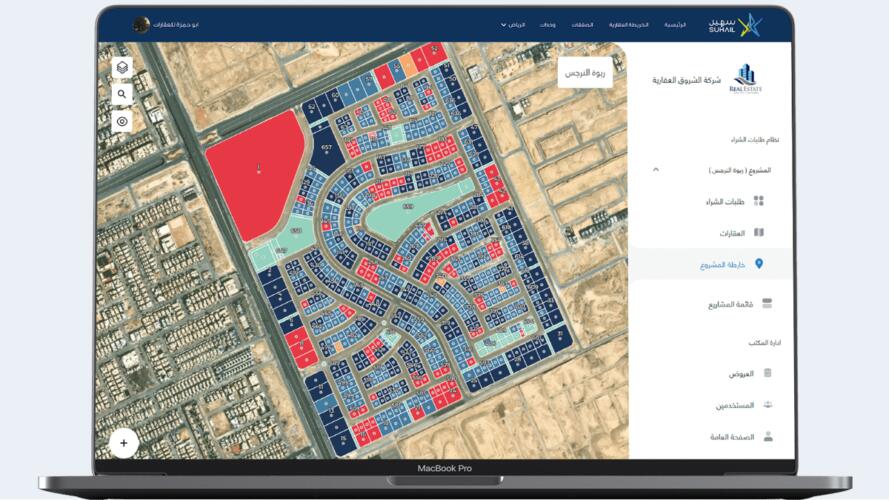The width and height of the screenshot is (889, 500).
Task: Click the map search magnifier icon
Action: coord(122,94)
